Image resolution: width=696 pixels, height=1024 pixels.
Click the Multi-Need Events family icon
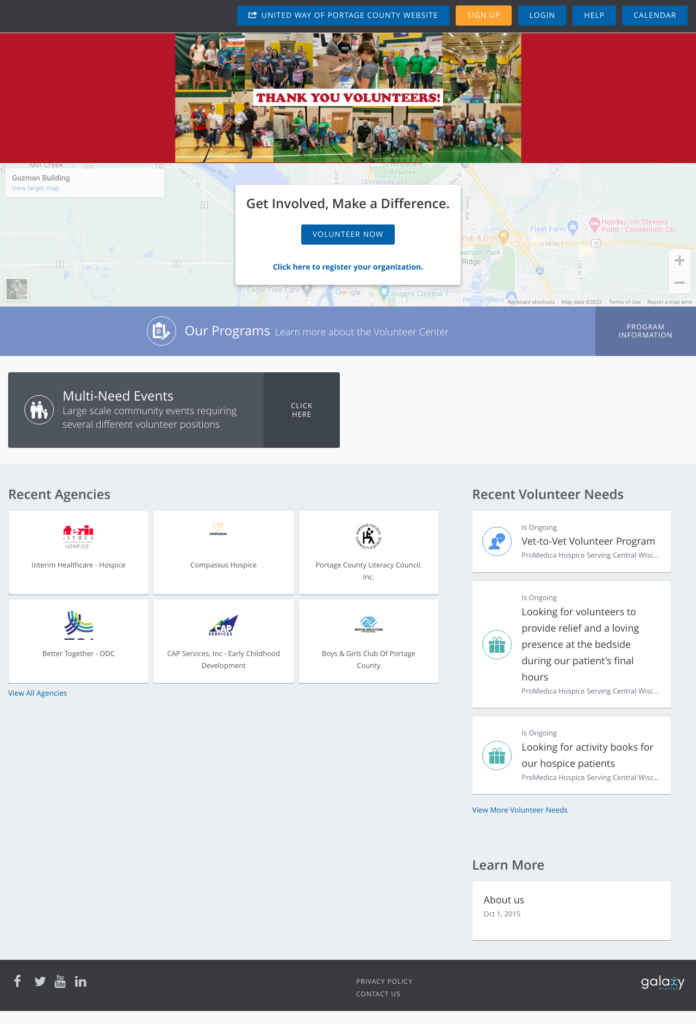click(x=39, y=410)
